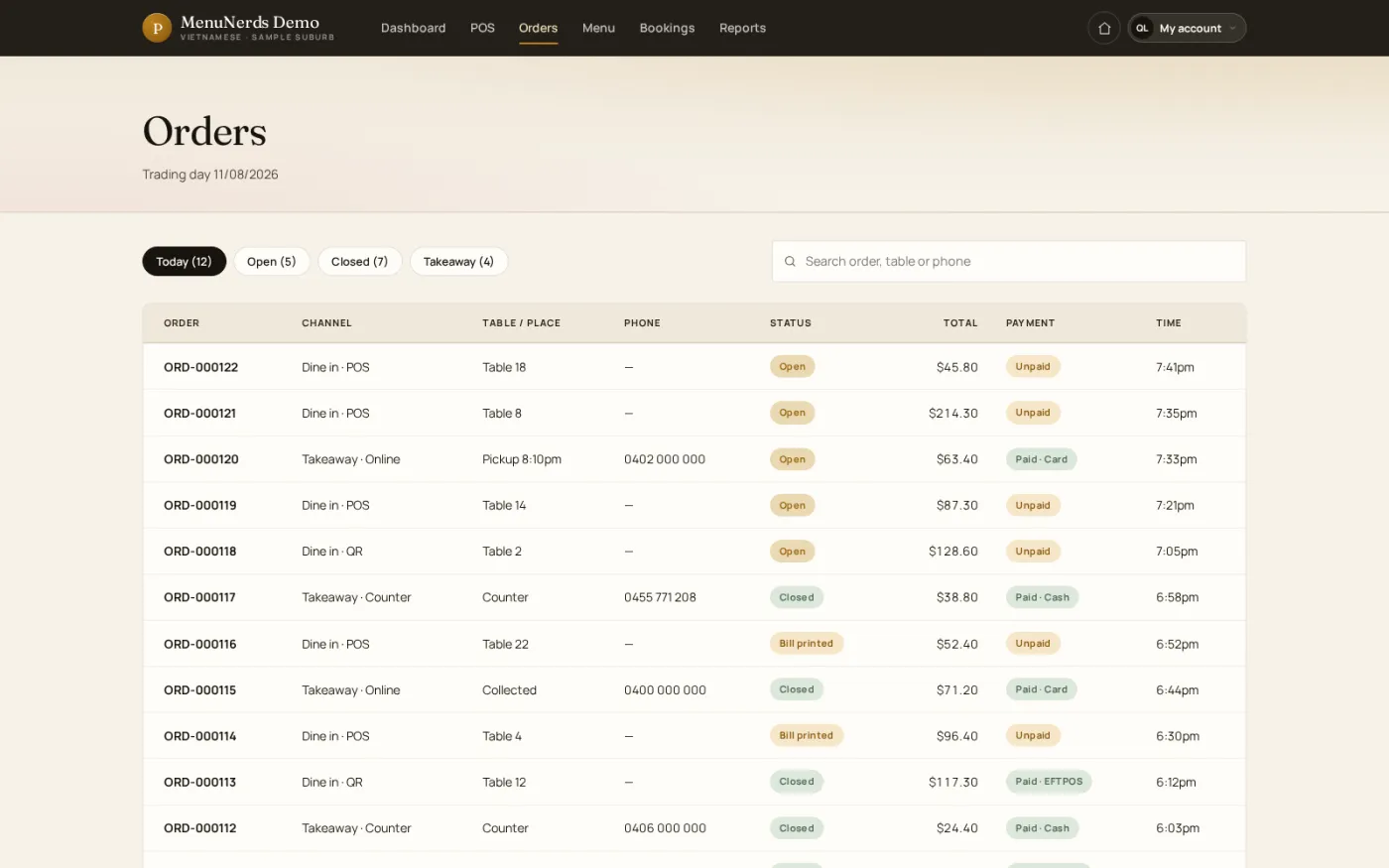Click Paid · Cash badge for ORD-000112

[1042, 828]
